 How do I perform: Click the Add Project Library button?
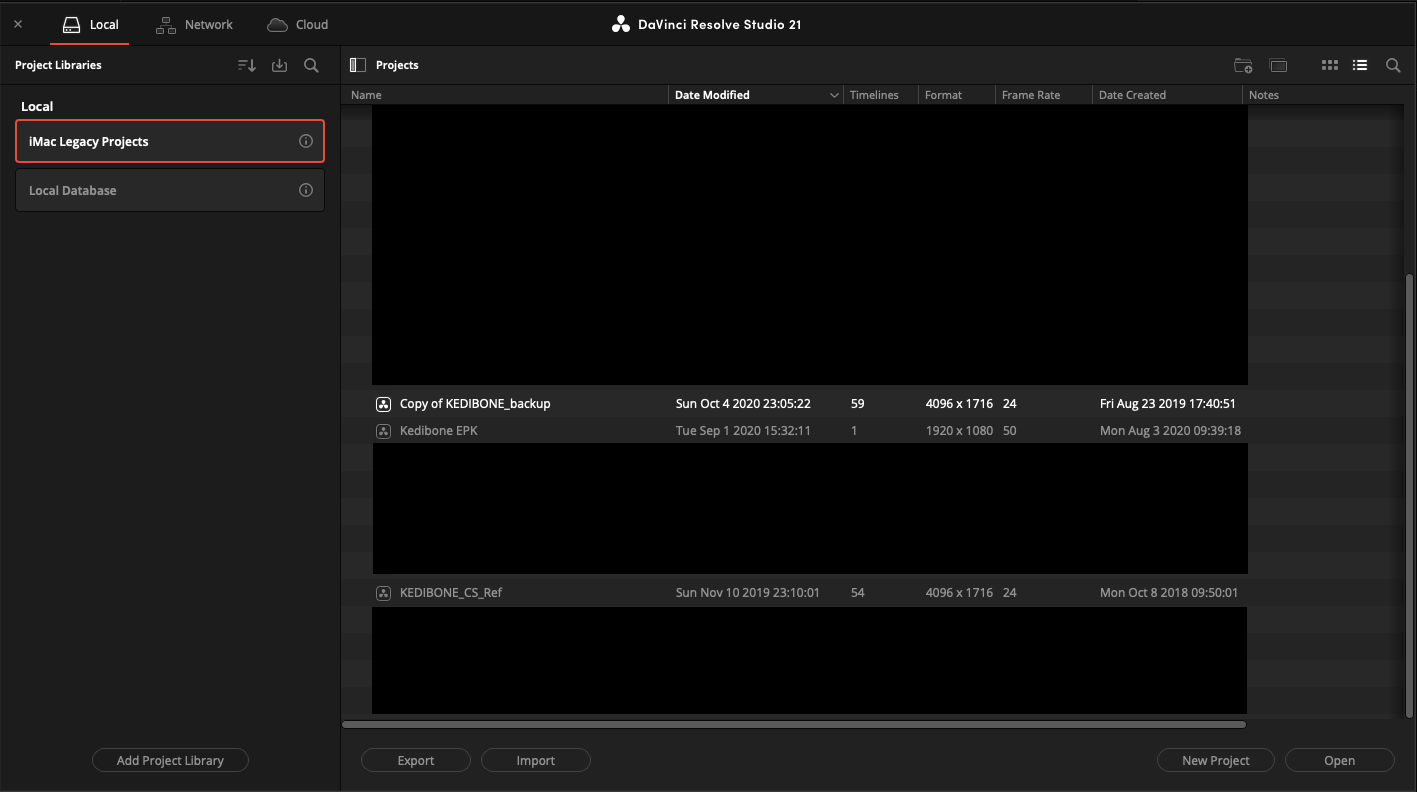[x=170, y=761]
